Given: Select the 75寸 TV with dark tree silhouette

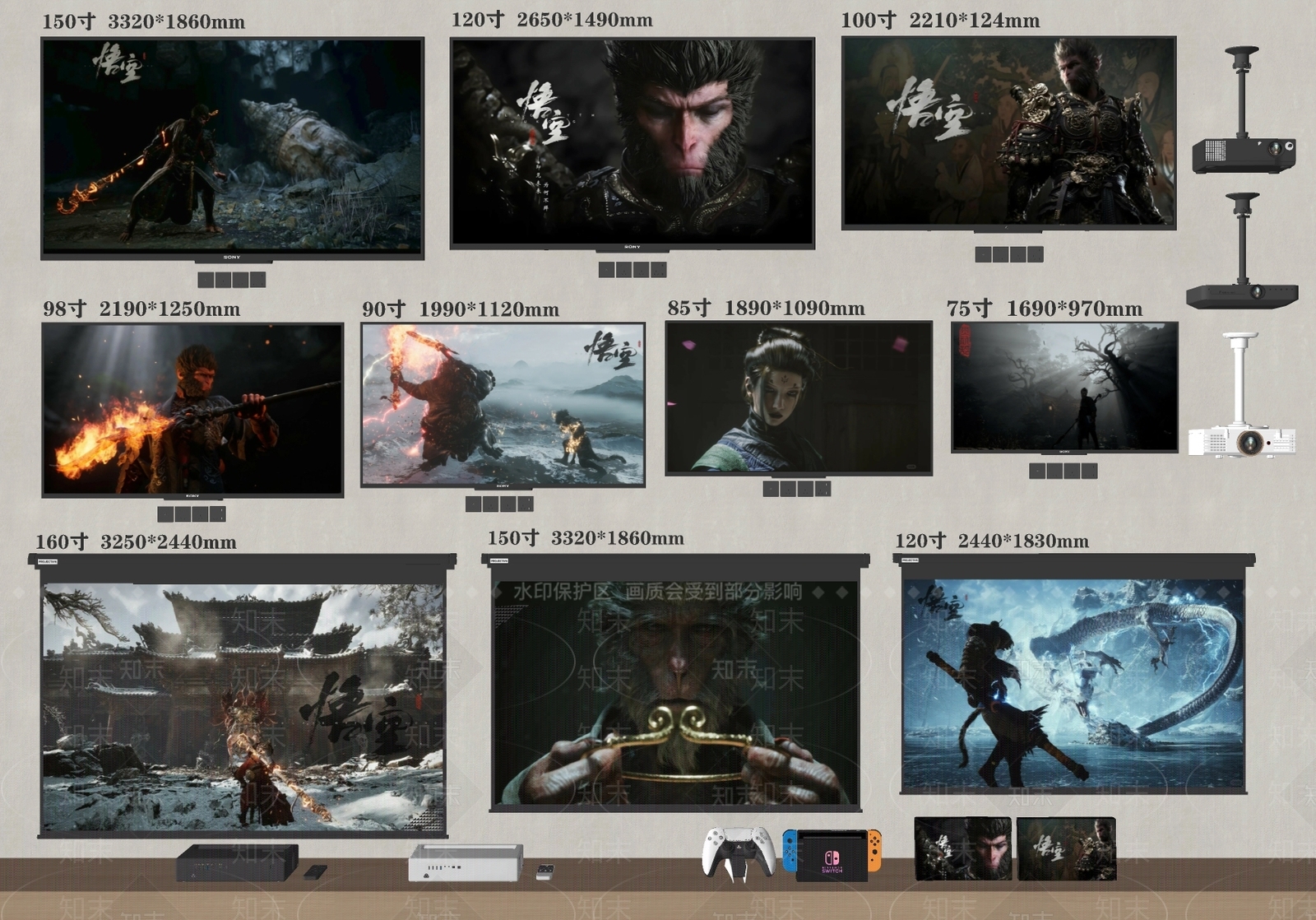Looking at the screenshot, I should (1064, 388).
